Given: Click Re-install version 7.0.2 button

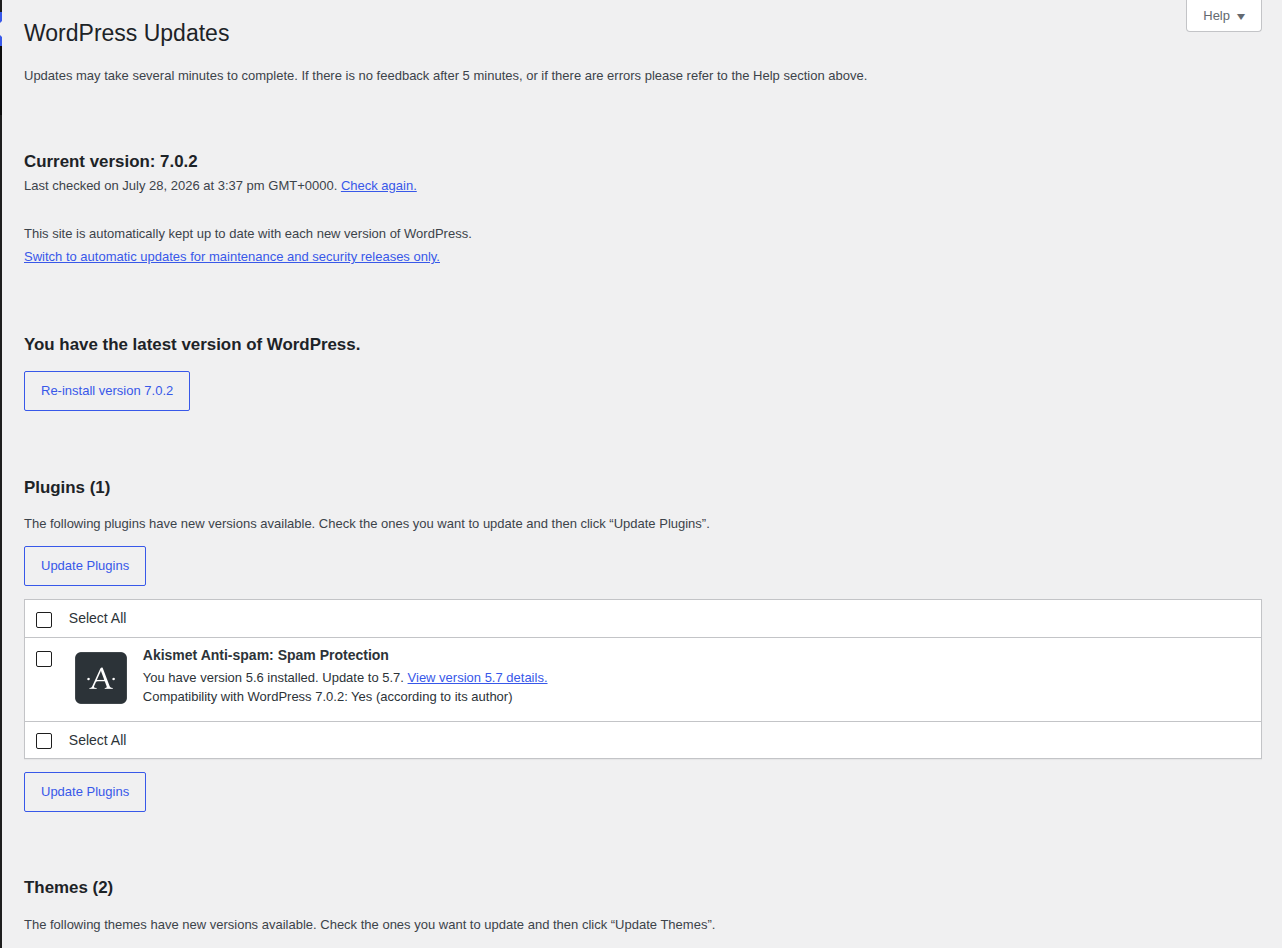Looking at the screenshot, I should coord(107,391).
